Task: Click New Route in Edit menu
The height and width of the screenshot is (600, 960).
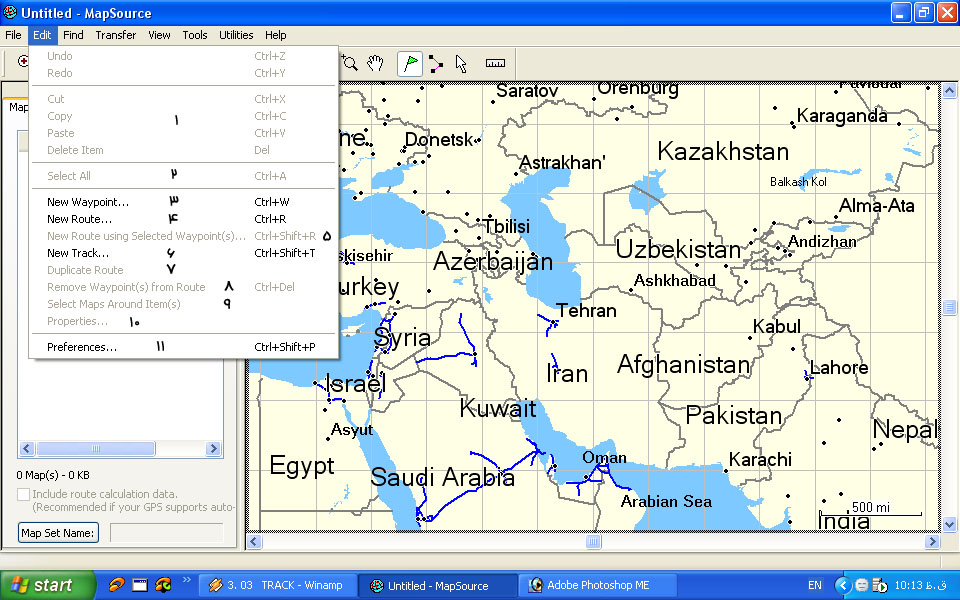Action: (79, 219)
